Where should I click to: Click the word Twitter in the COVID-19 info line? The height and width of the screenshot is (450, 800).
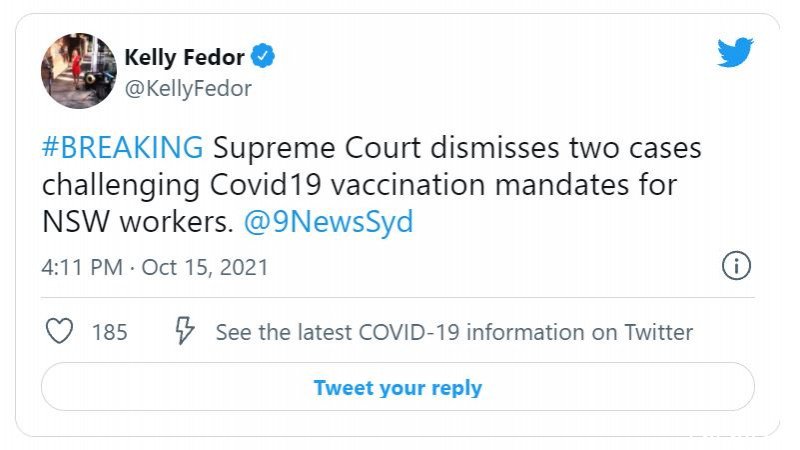(x=659, y=332)
